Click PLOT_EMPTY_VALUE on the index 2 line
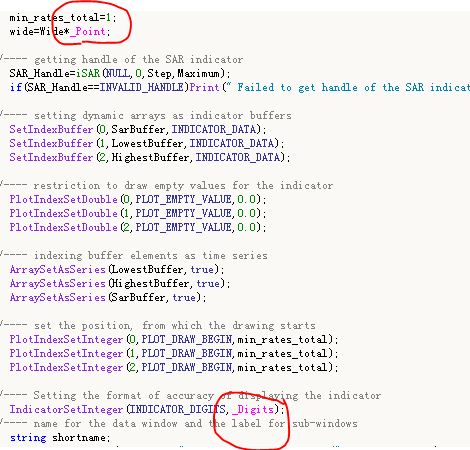Image resolution: width=470 pixels, height=450 pixels. (x=183, y=227)
